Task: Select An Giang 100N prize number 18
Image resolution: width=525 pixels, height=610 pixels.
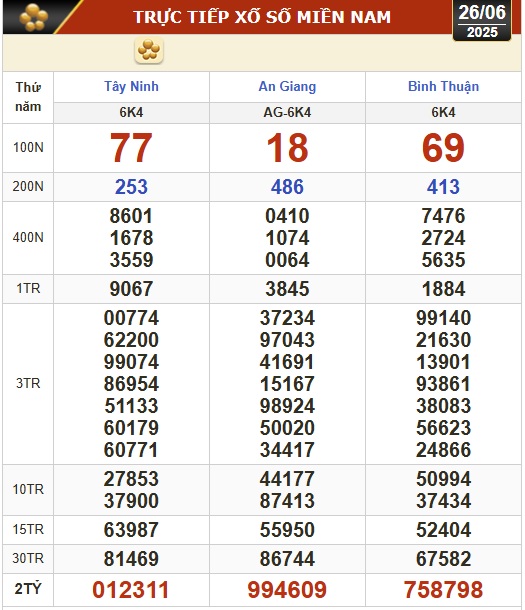Action: (x=287, y=148)
